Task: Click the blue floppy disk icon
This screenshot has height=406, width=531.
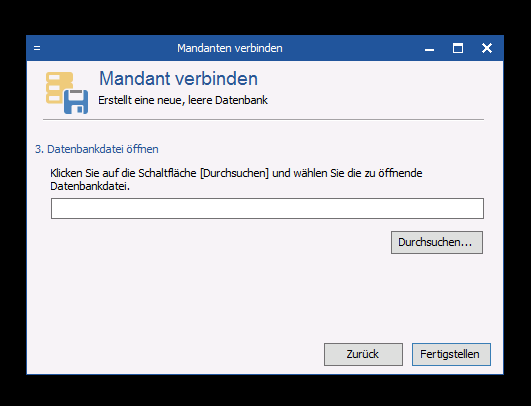Action: [x=76, y=102]
